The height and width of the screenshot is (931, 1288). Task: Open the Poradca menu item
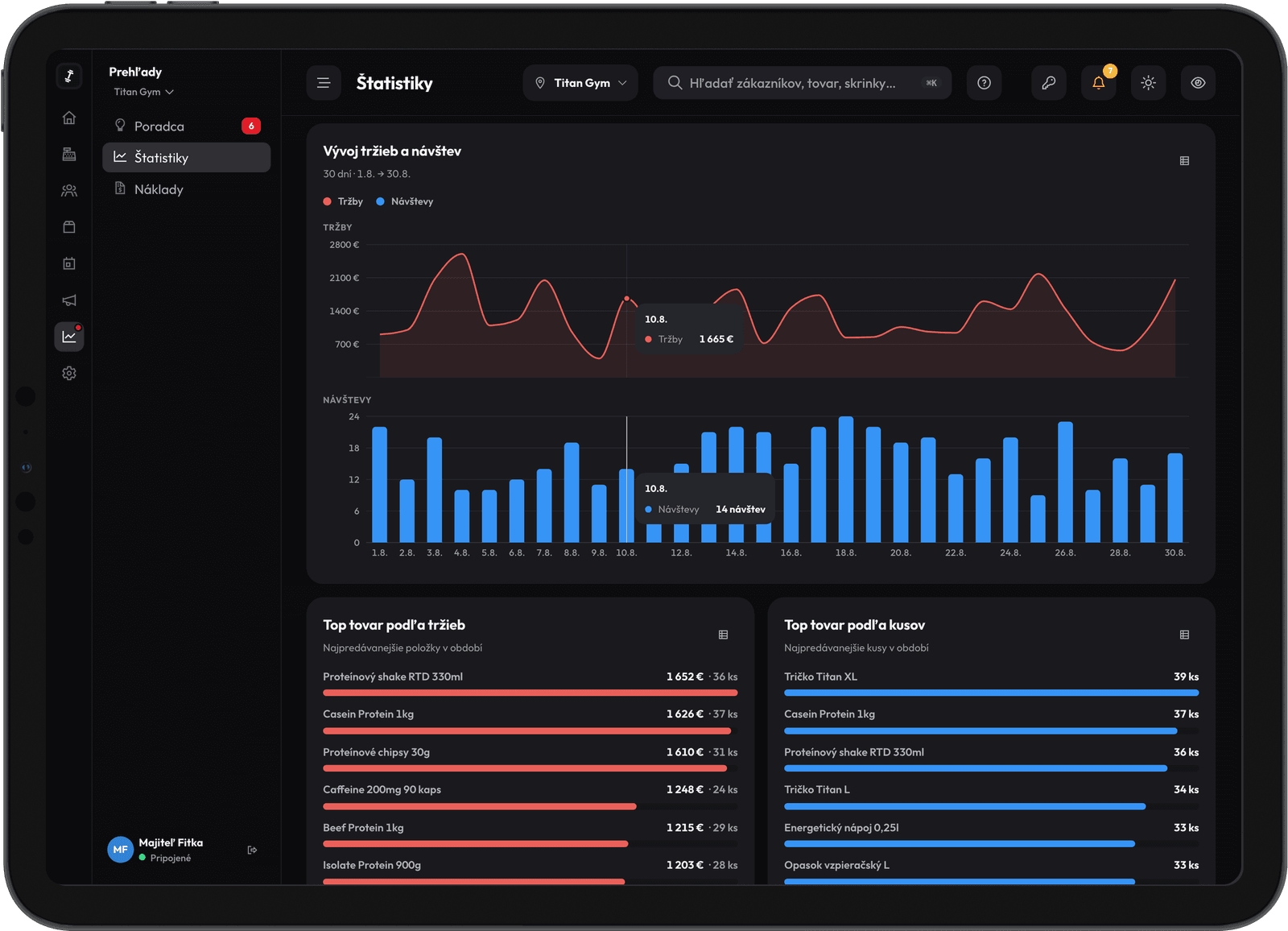tap(187, 126)
